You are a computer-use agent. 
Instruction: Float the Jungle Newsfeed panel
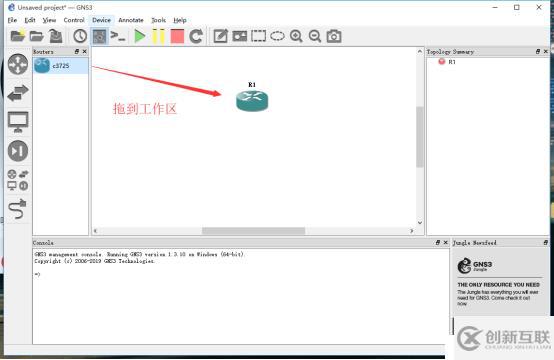(546, 242)
